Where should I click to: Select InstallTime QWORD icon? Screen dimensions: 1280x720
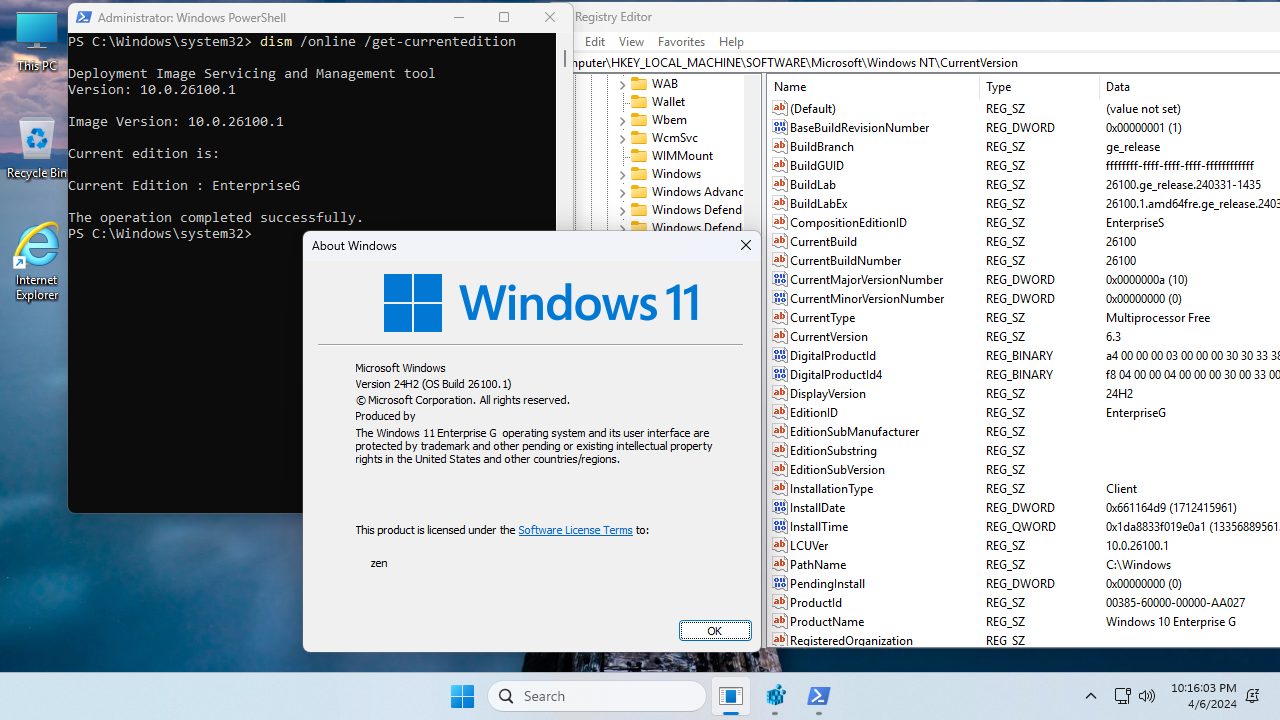[x=780, y=526]
